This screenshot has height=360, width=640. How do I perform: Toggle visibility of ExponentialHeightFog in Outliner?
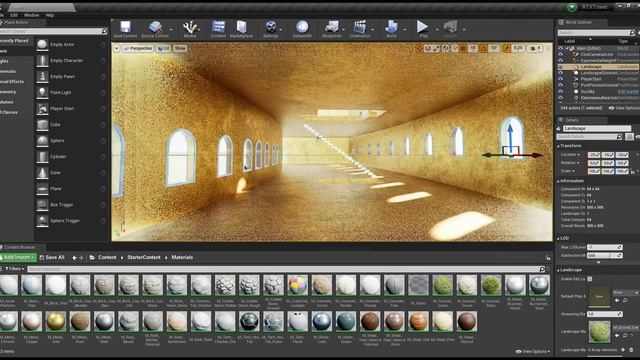[x=560, y=60]
